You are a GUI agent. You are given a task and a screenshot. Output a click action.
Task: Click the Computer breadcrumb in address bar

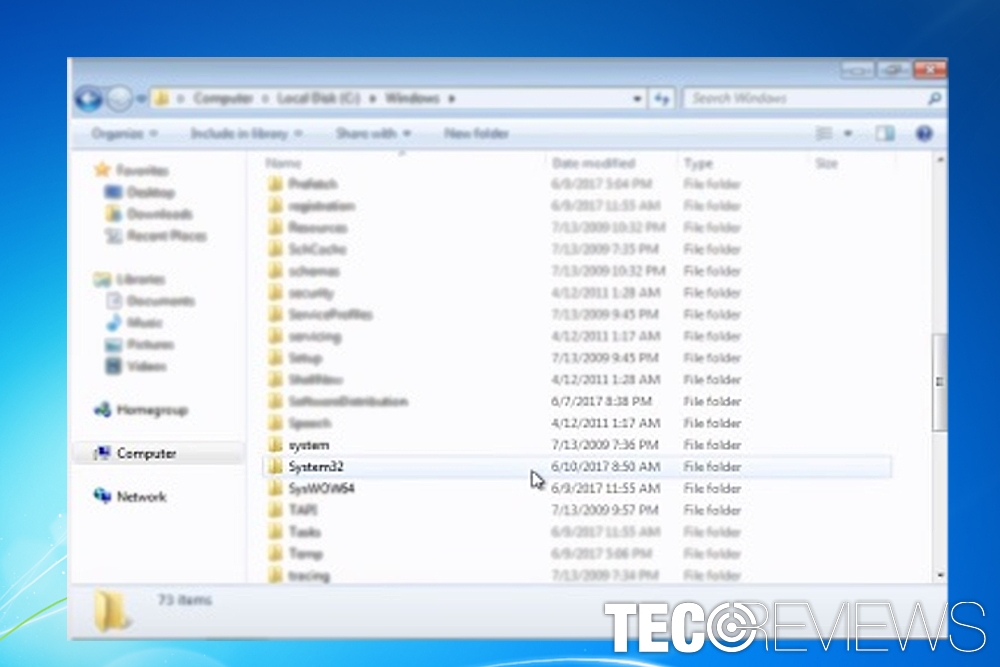click(x=223, y=98)
